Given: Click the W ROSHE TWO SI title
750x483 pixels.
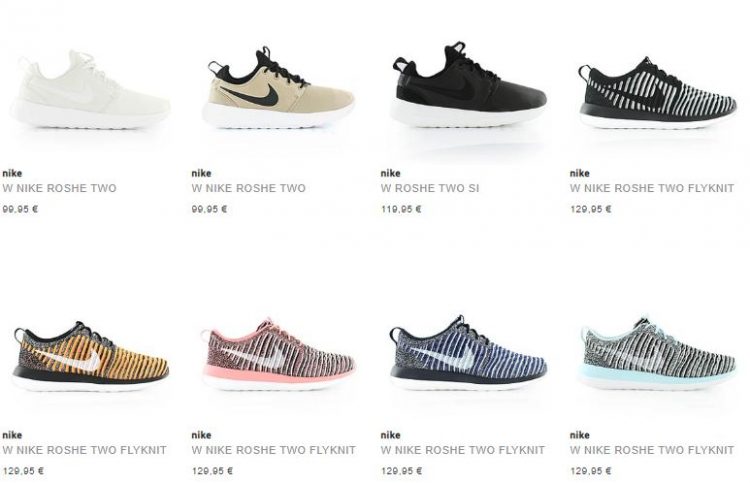Looking at the screenshot, I should pos(430,188).
